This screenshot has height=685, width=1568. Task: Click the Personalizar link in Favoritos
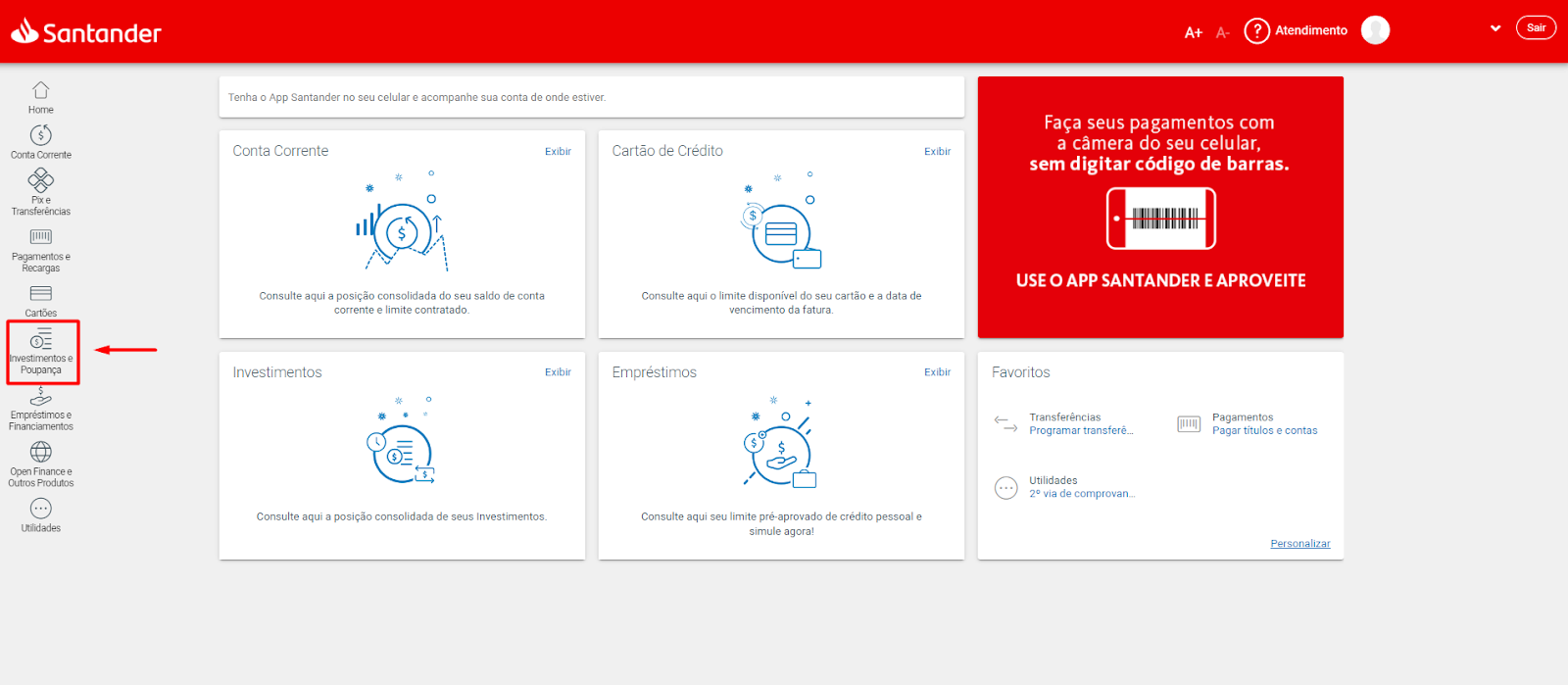[x=1300, y=543]
